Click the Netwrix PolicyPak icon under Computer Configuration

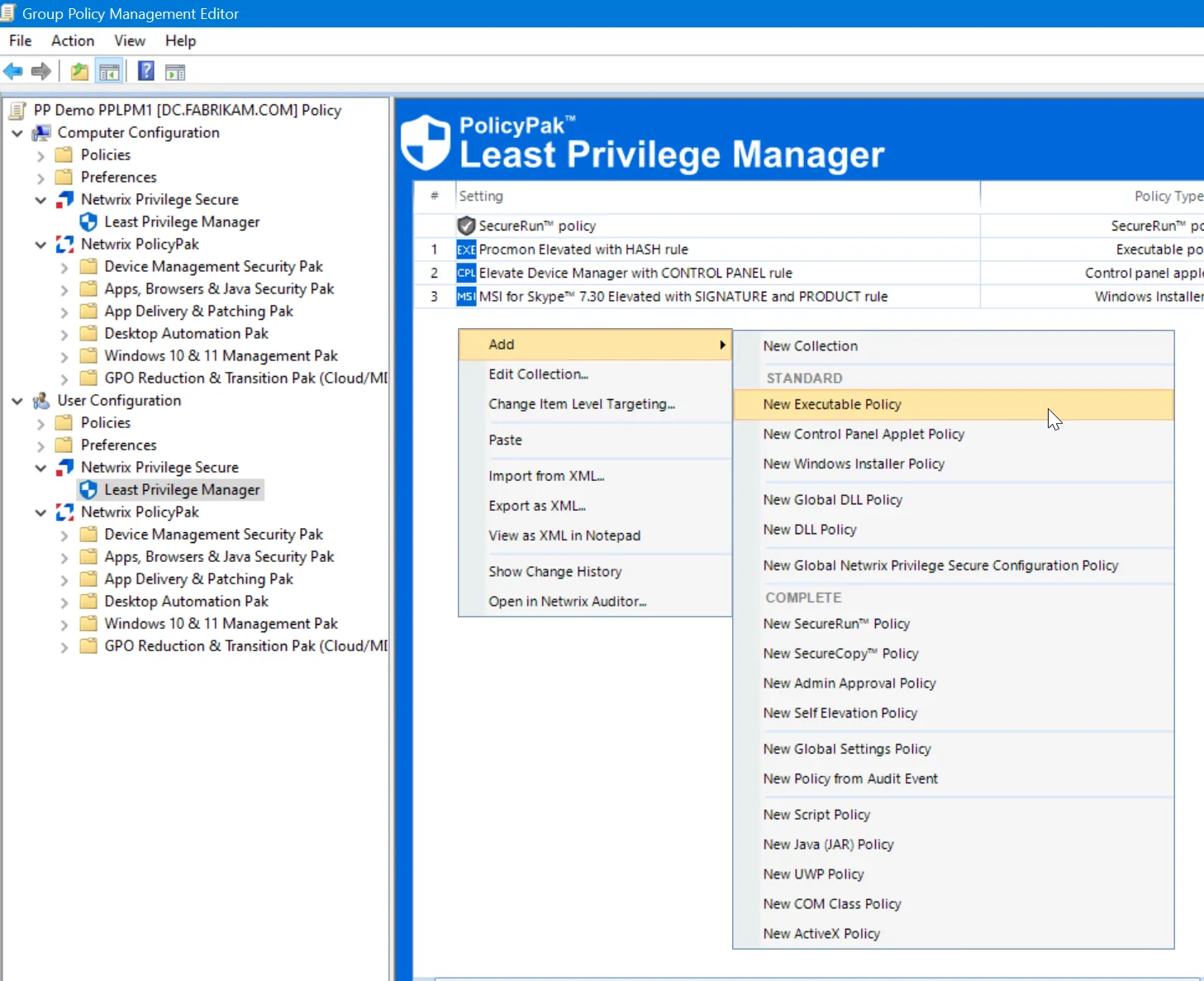point(64,244)
